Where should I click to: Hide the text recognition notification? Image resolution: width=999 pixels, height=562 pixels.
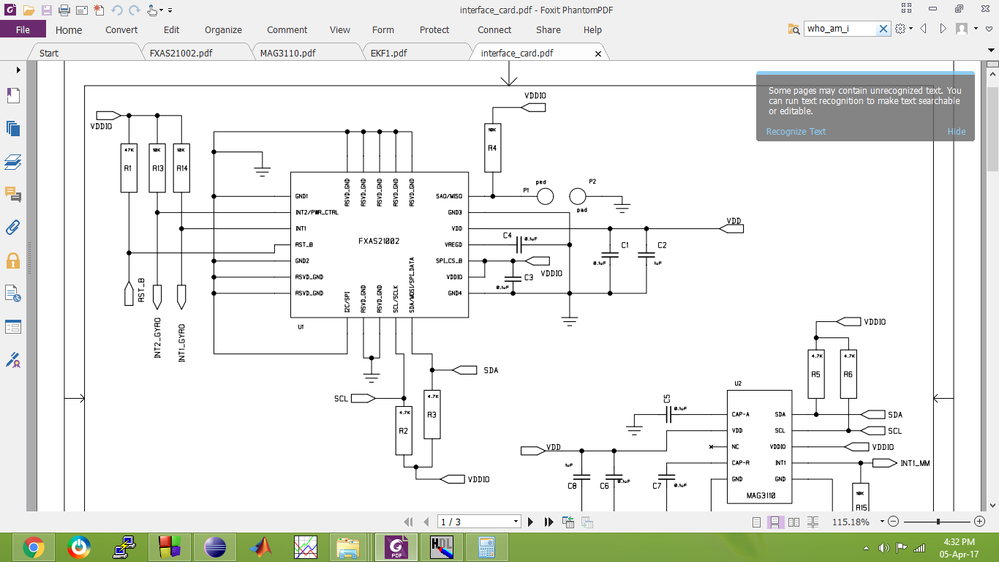click(956, 131)
